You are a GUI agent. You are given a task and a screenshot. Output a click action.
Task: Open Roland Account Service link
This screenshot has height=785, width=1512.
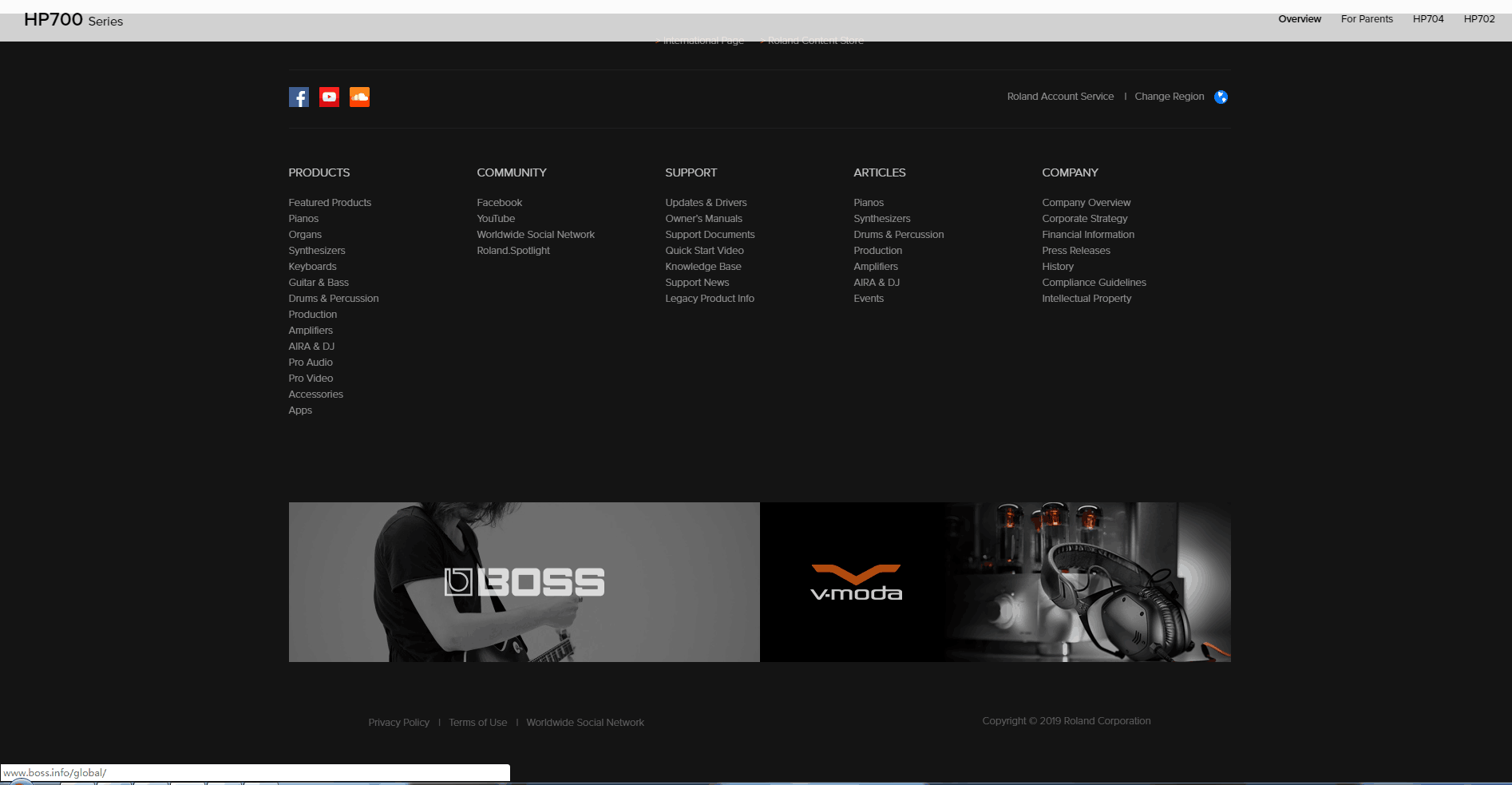(x=1060, y=97)
